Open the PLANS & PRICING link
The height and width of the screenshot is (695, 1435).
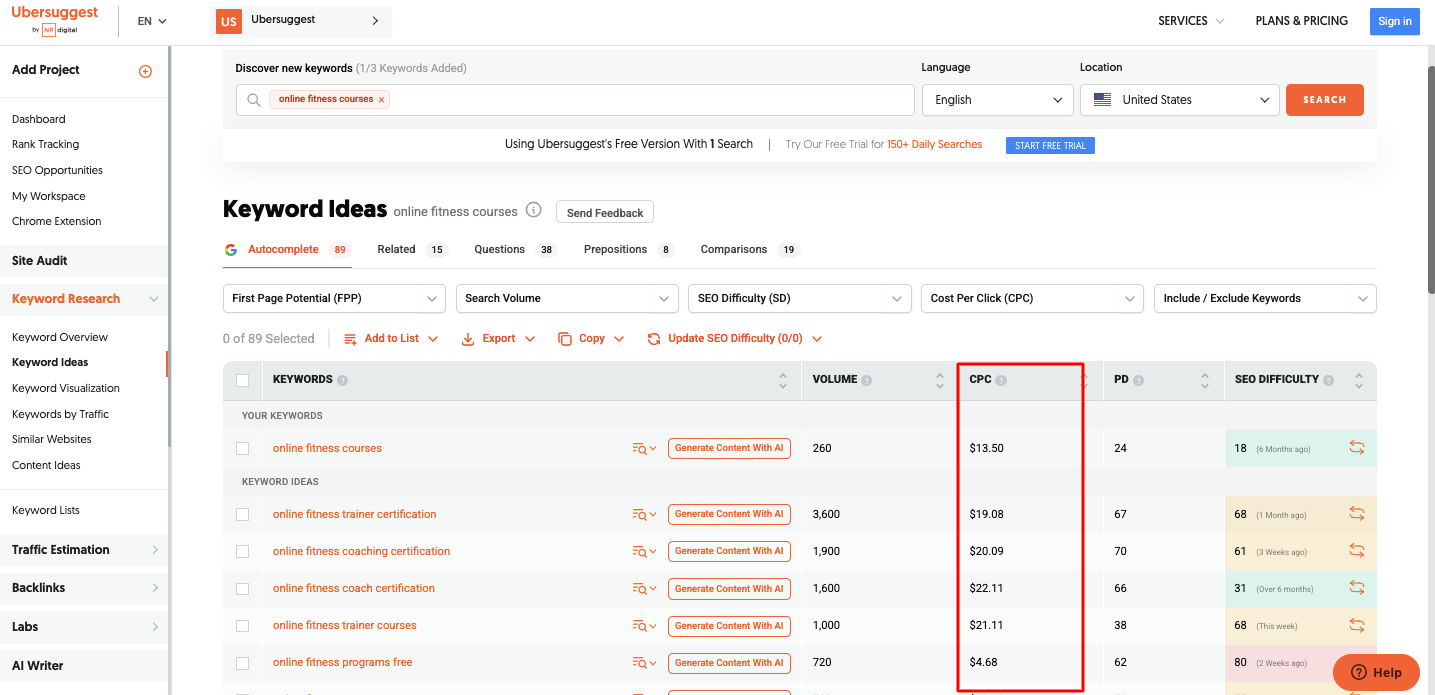pos(1302,21)
